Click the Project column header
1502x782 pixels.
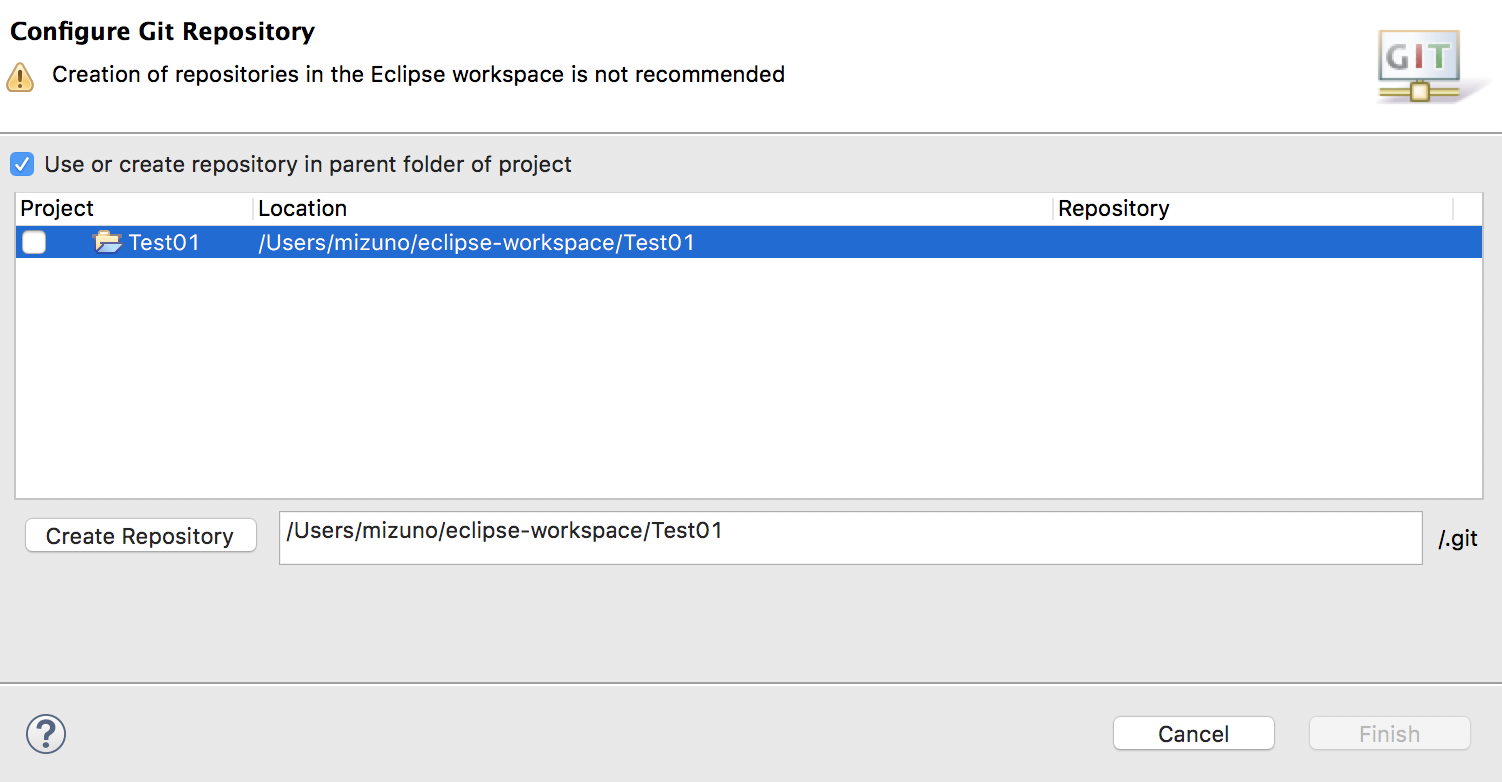58,209
